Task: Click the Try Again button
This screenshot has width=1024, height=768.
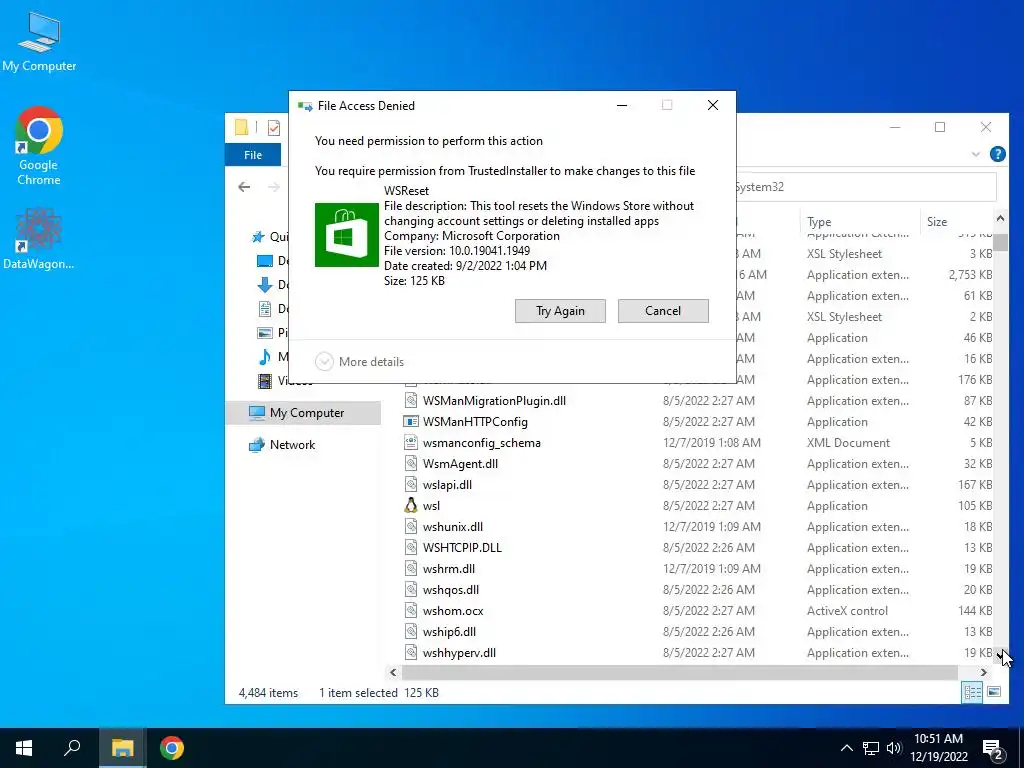Action: (x=560, y=311)
